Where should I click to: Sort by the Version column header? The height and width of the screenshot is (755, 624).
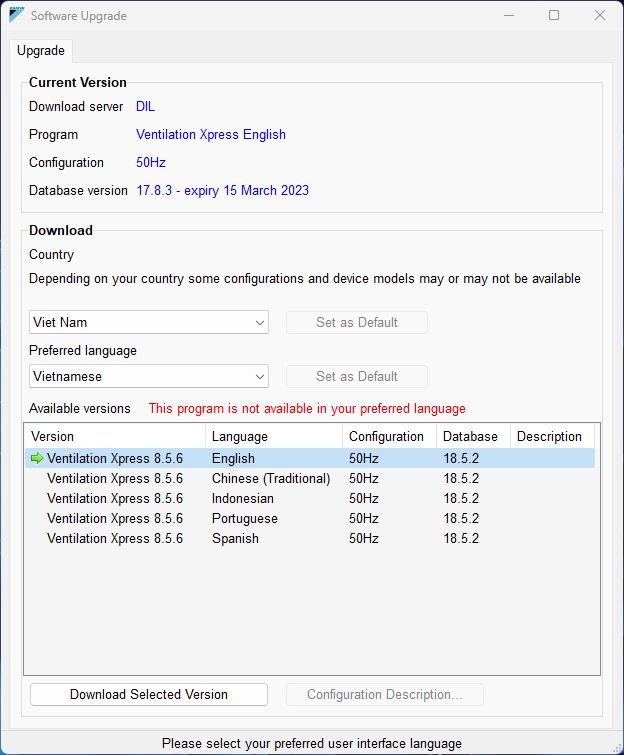point(115,436)
